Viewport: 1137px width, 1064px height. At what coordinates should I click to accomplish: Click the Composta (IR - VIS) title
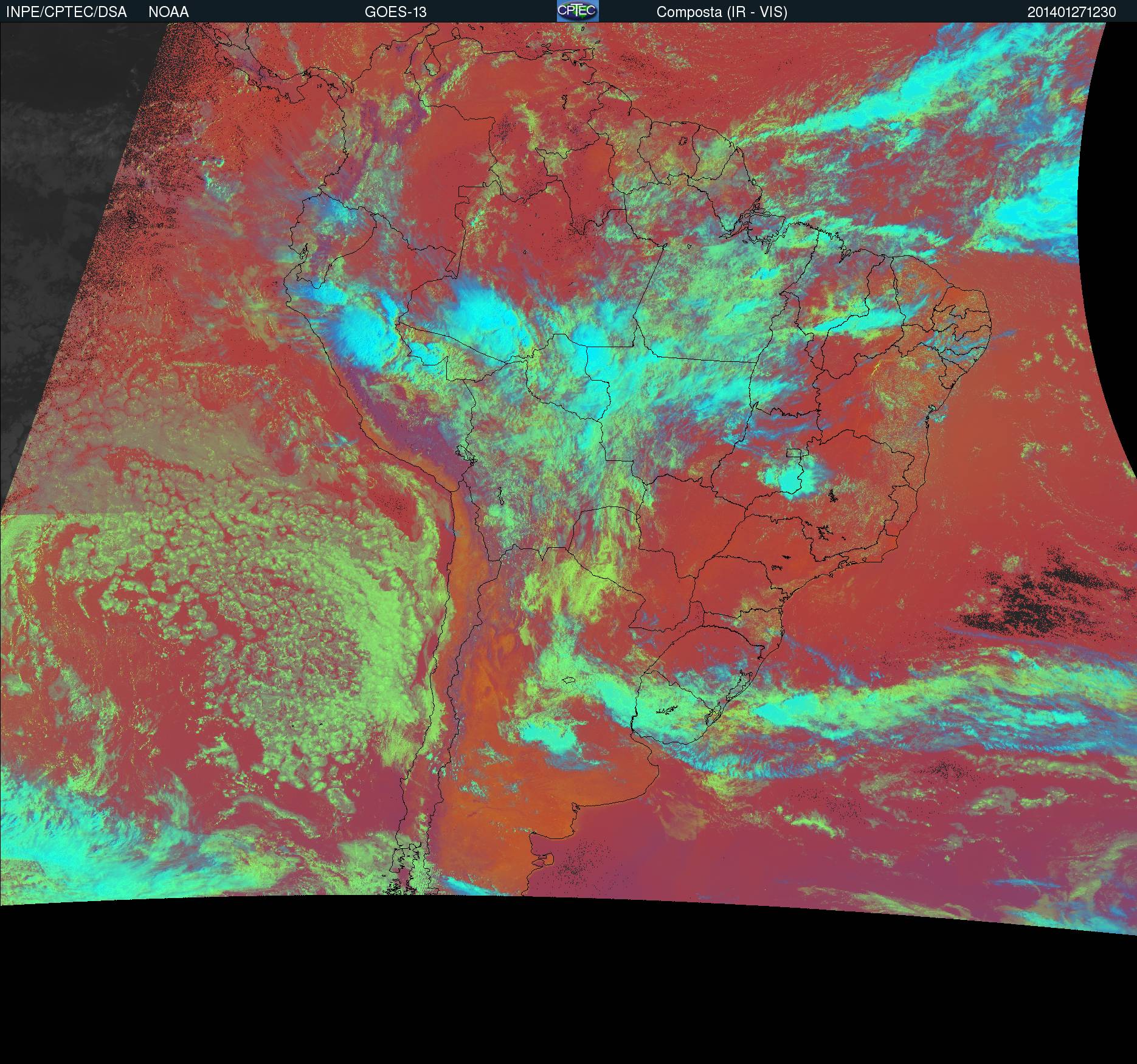pos(722,12)
